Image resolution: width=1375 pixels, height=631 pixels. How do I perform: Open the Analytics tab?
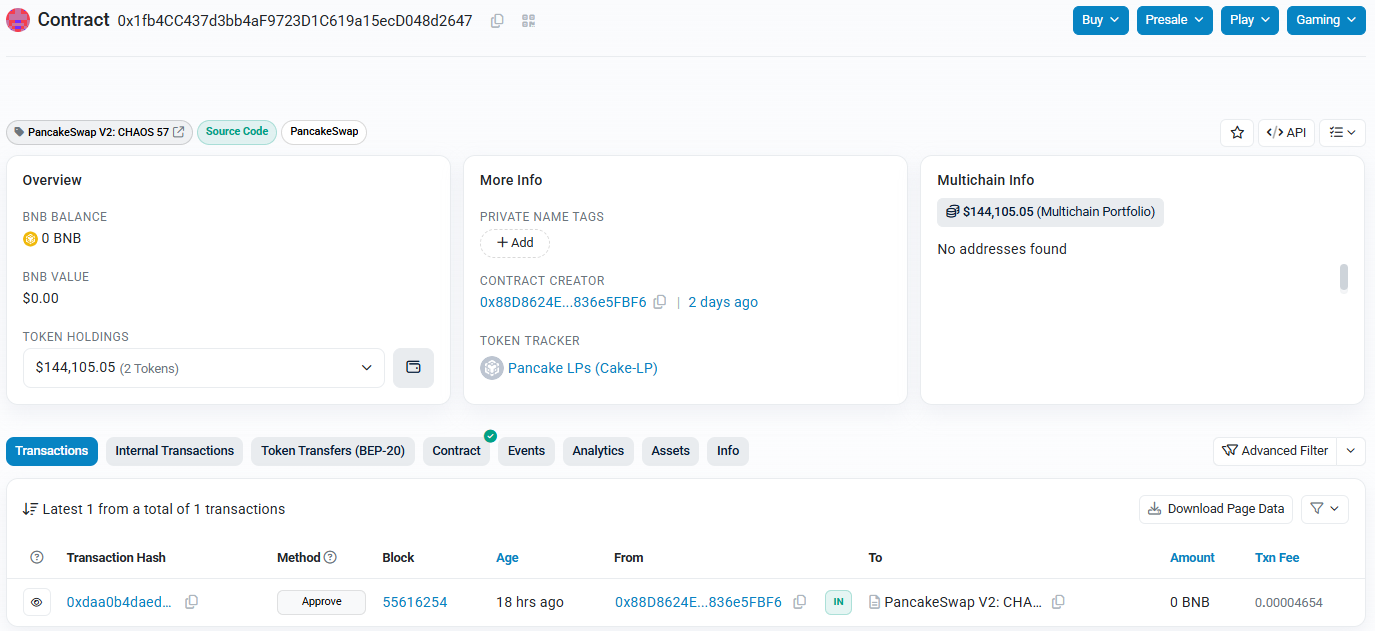598,451
